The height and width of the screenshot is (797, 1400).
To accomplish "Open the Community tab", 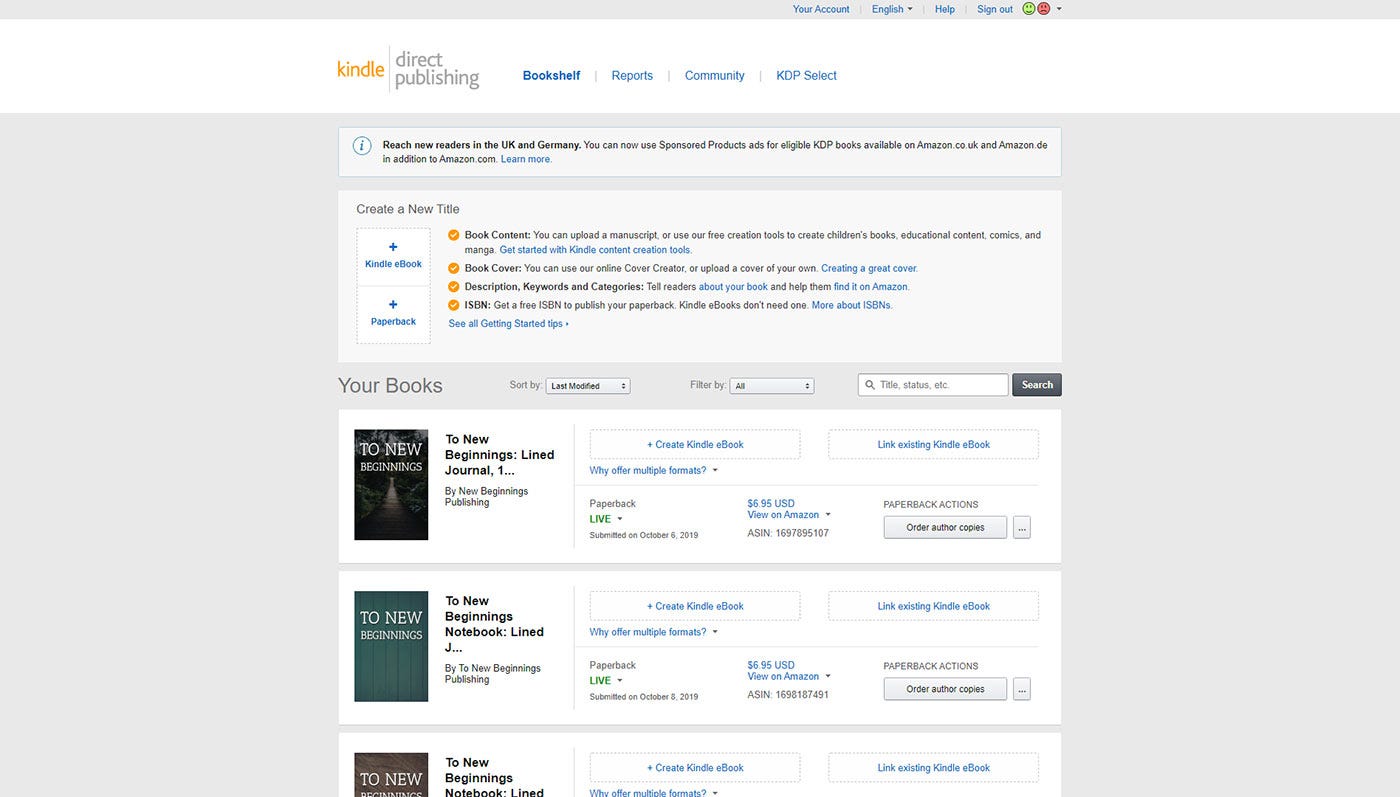I will tap(714, 76).
